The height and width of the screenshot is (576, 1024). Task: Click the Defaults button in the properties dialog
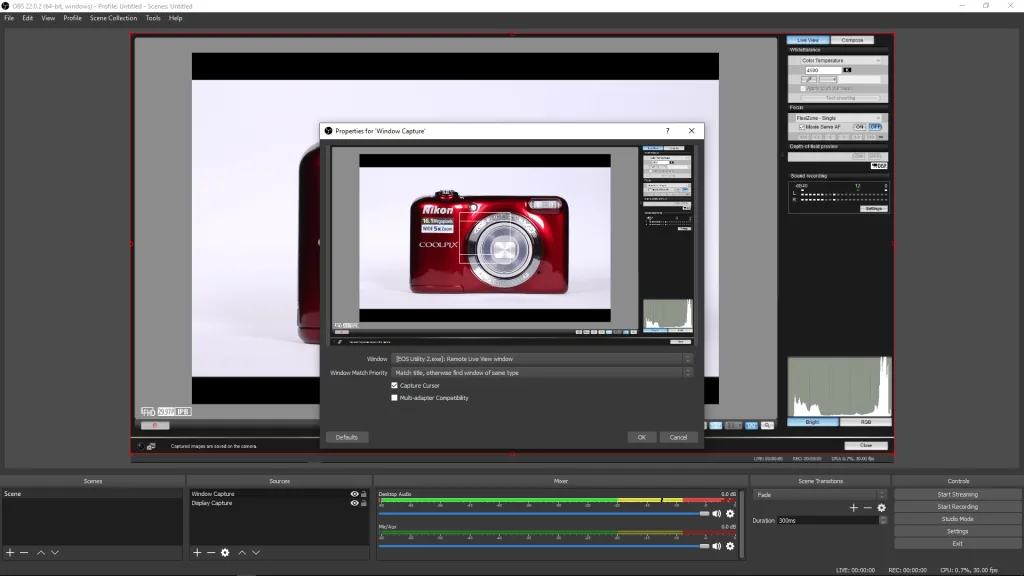(345, 436)
